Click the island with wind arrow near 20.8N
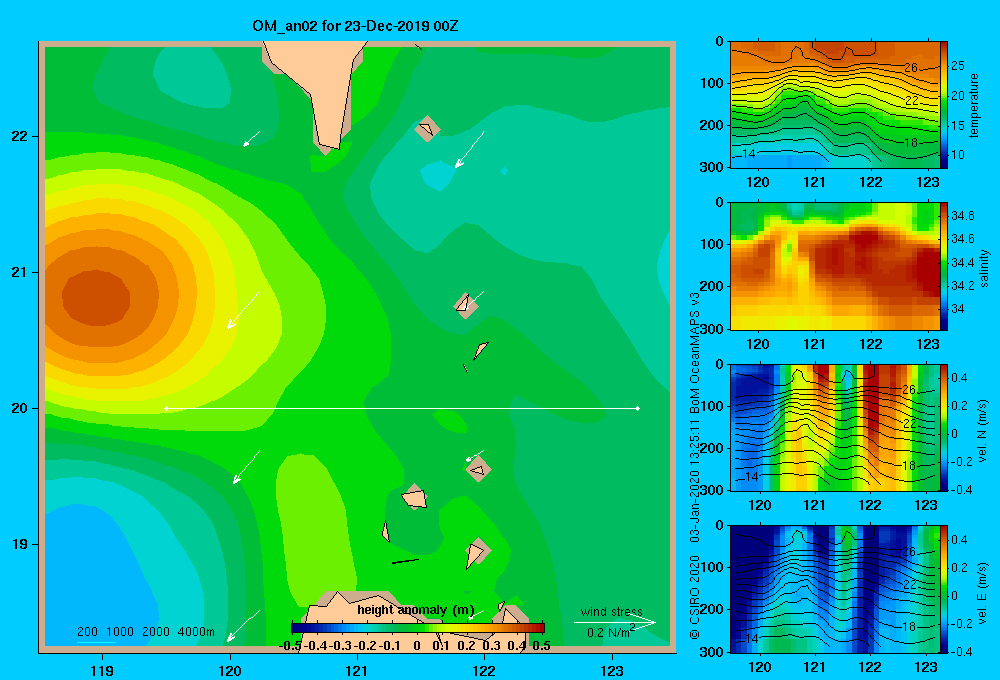The image size is (1000, 680). coord(465,304)
